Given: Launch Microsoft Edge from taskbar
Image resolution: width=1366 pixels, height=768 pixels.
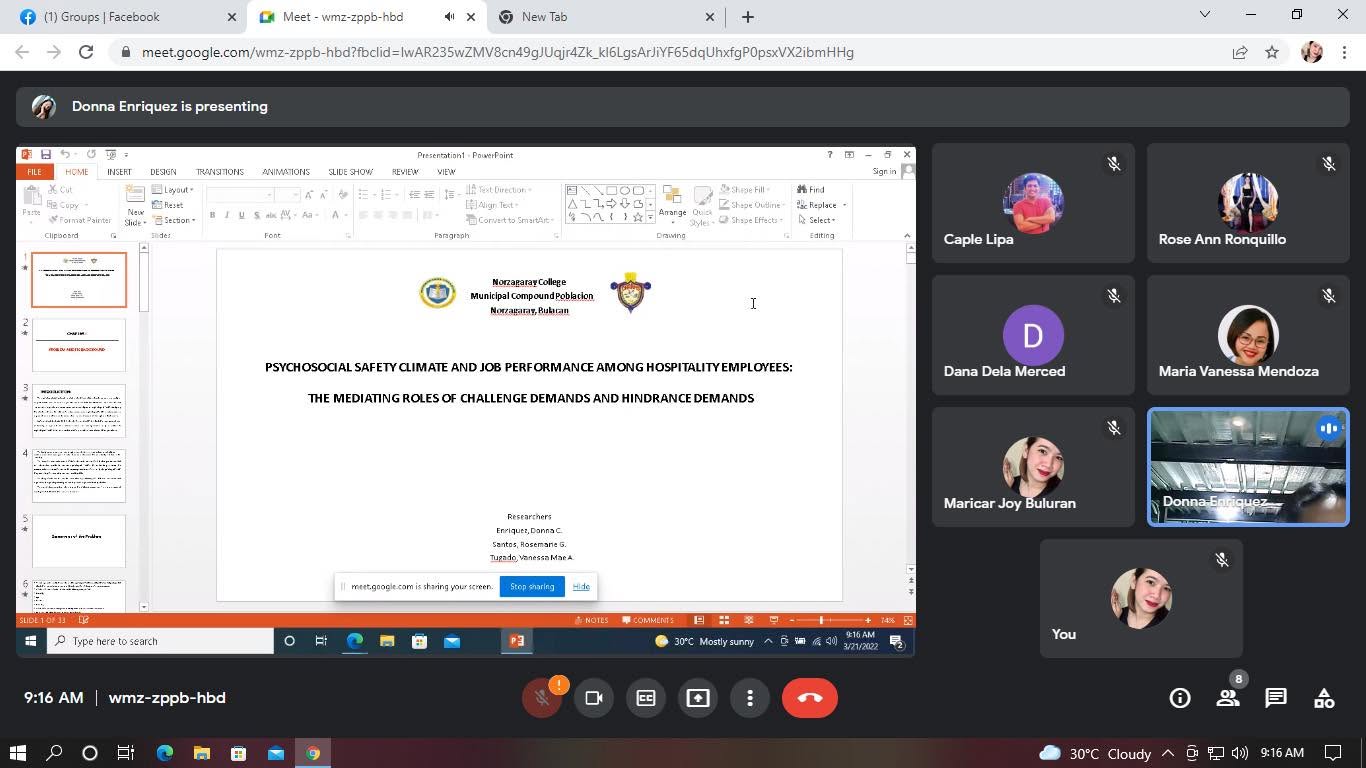Looking at the screenshot, I should point(165,753).
